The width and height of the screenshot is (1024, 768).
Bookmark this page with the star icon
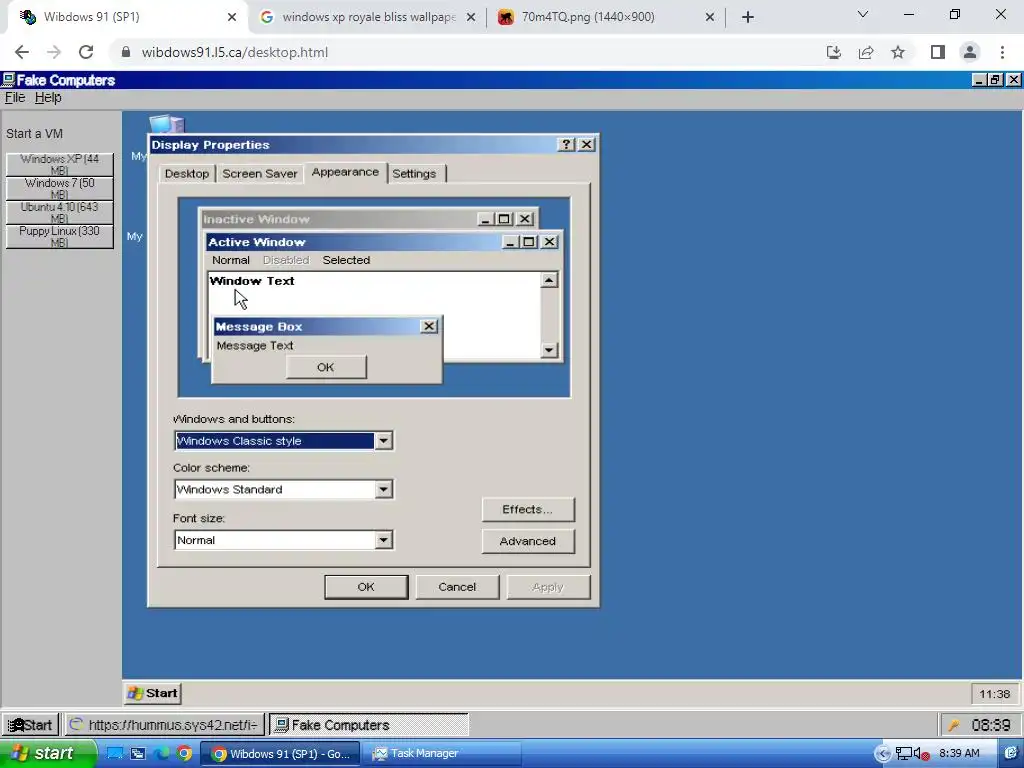898,52
